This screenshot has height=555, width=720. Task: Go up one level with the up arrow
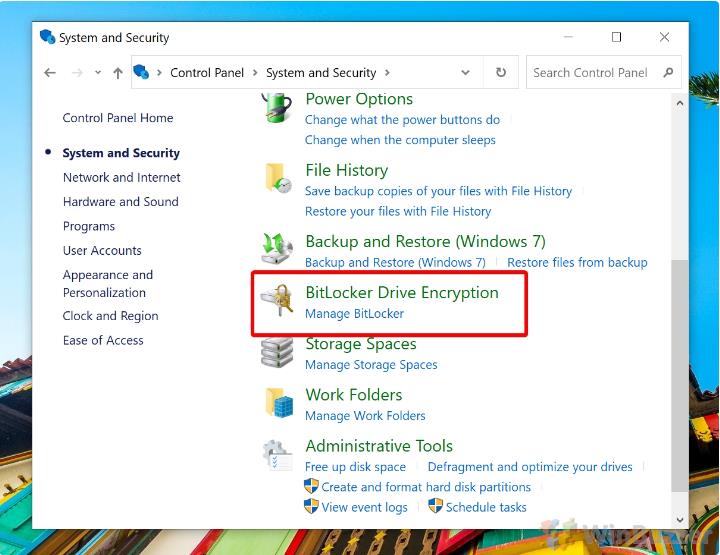click(x=118, y=73)
